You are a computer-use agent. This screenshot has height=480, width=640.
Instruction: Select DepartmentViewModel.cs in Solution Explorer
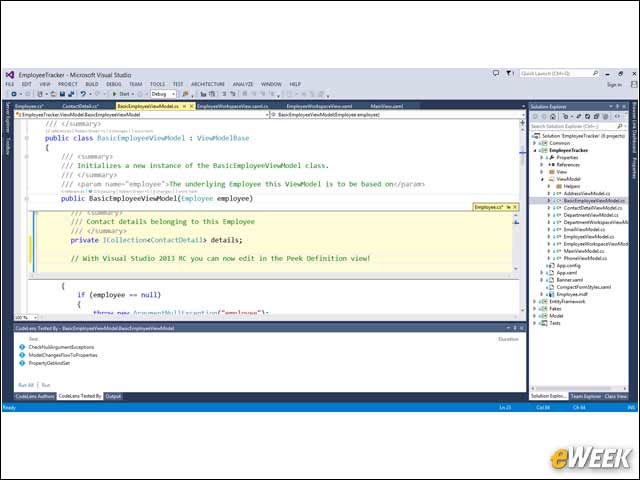click(591, 215)
